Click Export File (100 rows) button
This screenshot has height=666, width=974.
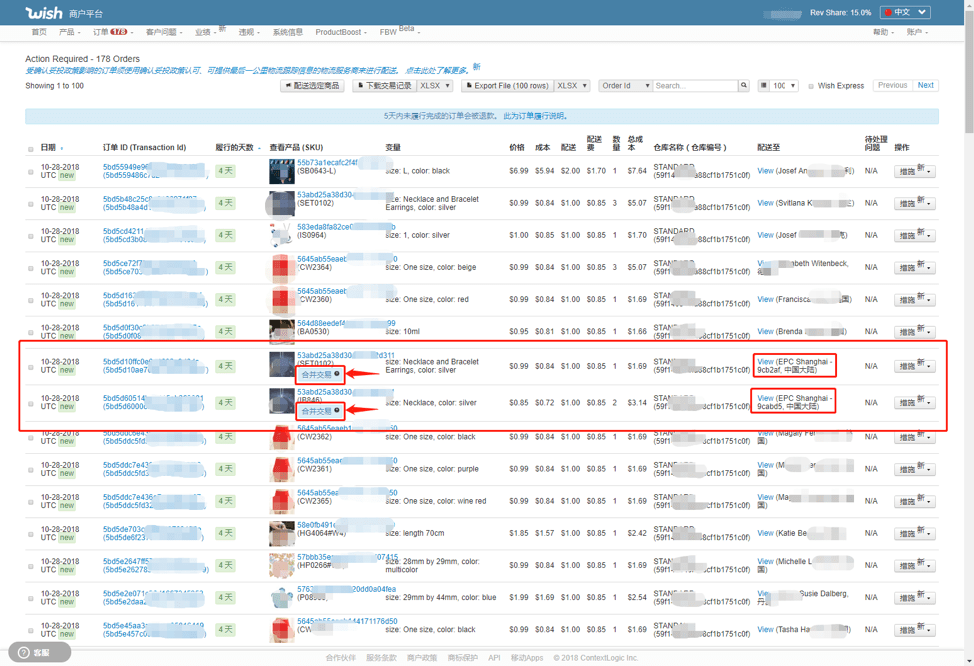point(507,86)
